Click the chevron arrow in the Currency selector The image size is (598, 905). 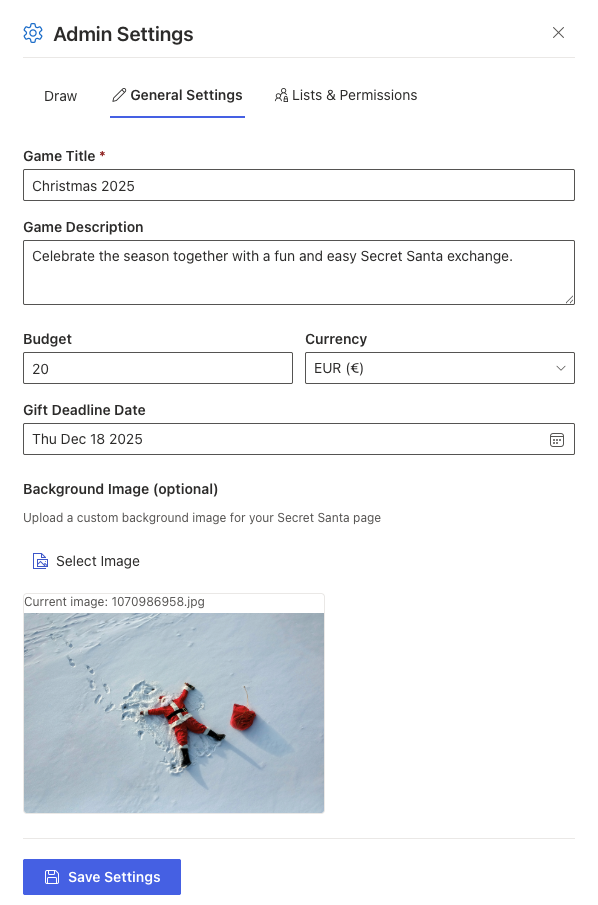[560, 367]
